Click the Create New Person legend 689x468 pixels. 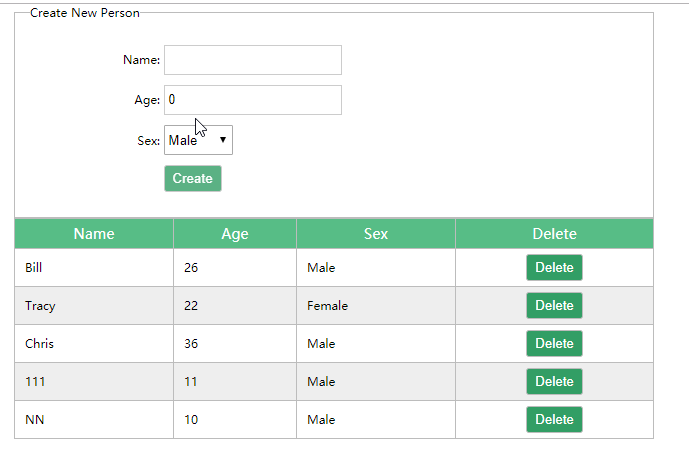(84, 13)
